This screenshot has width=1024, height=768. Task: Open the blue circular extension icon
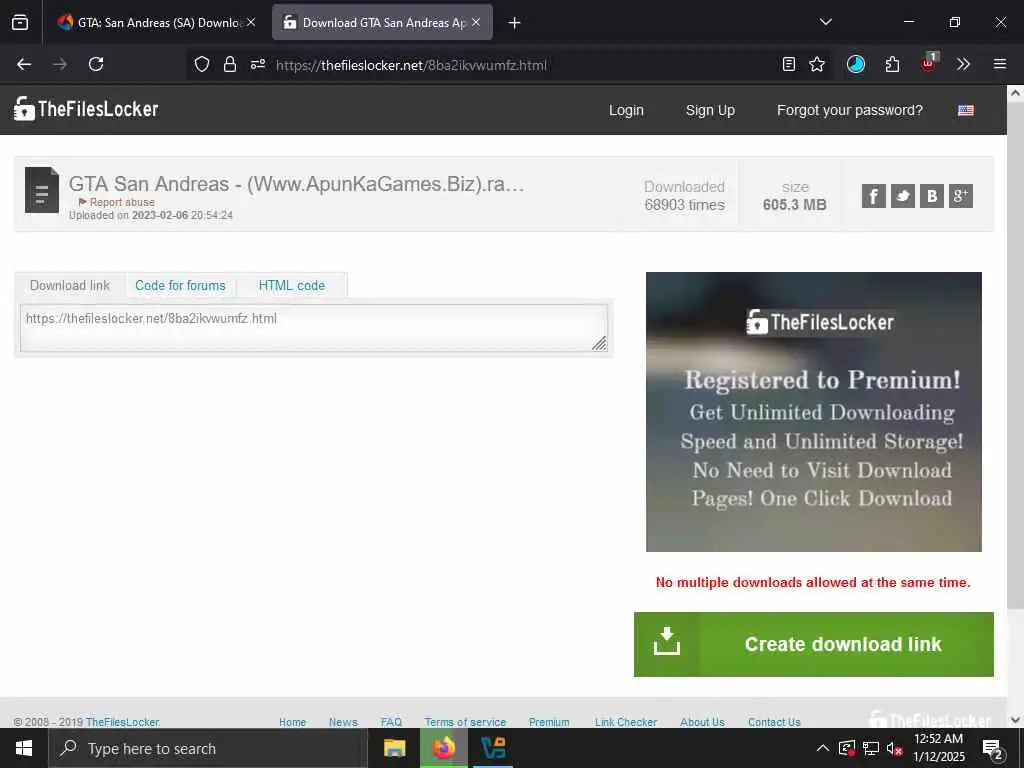point(856,64)
